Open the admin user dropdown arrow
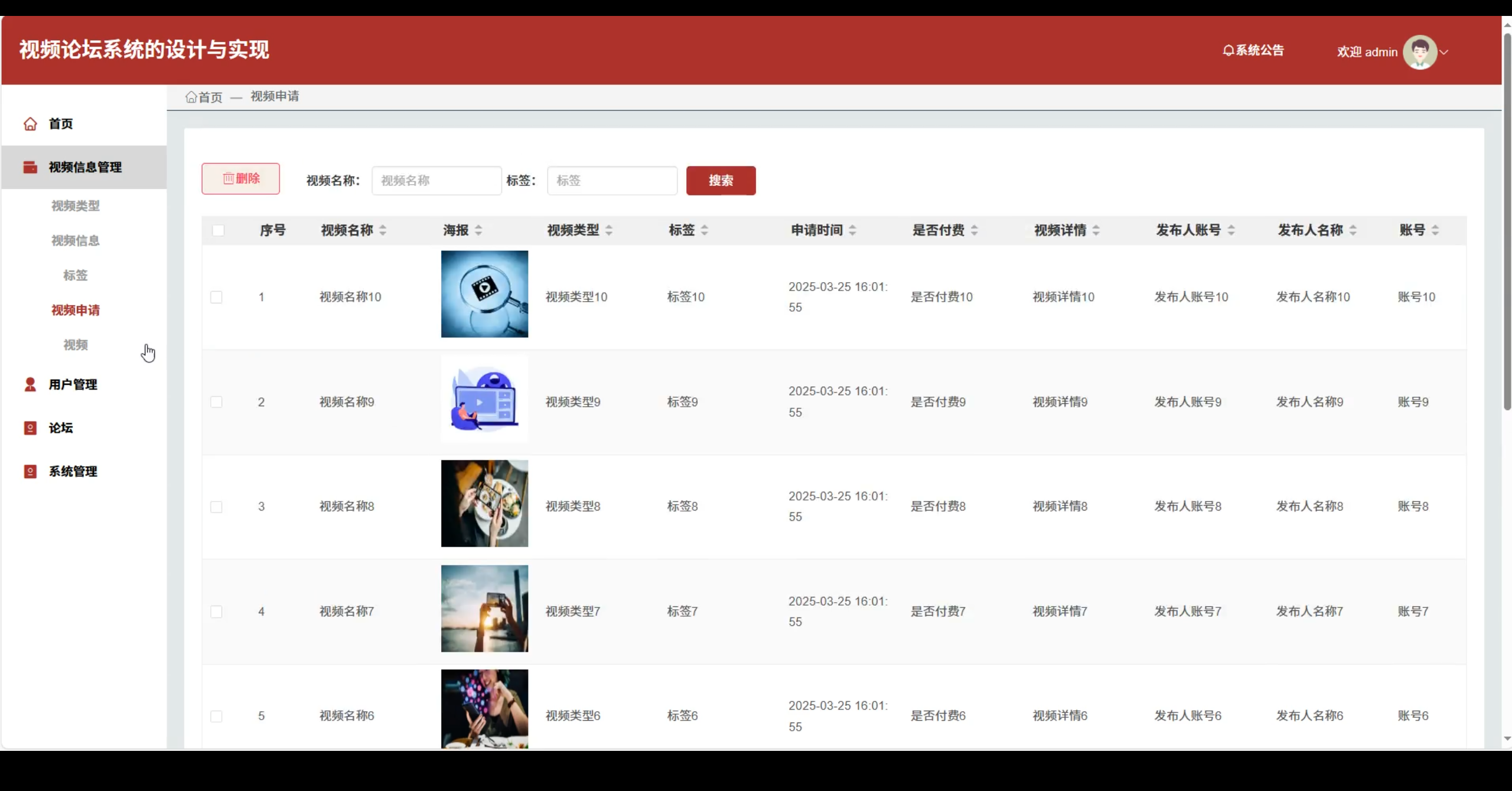Viewport: 1512px width, 791px height. click(x=1444, y=52)
